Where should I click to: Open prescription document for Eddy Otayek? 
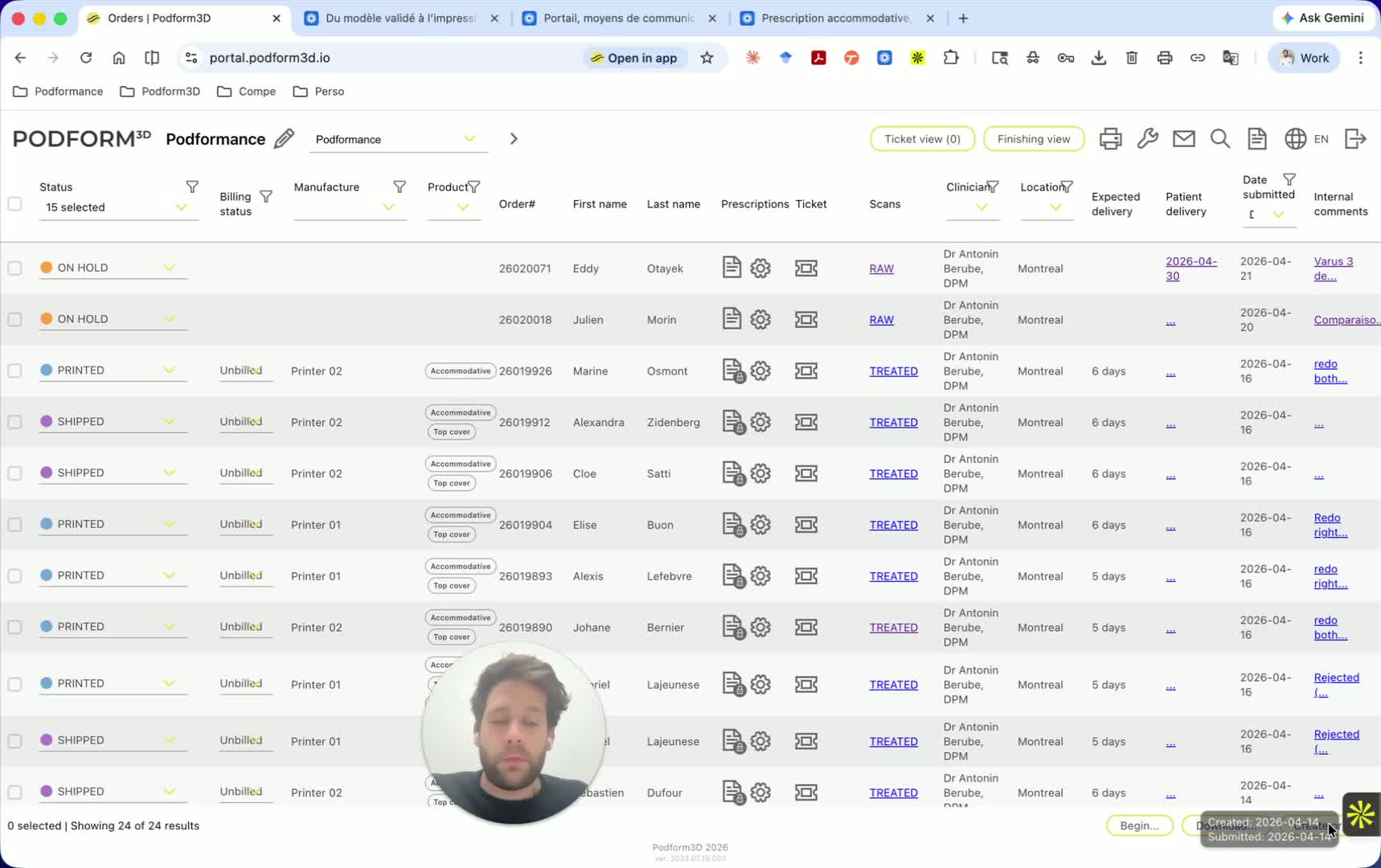click(x=731, y=267)
